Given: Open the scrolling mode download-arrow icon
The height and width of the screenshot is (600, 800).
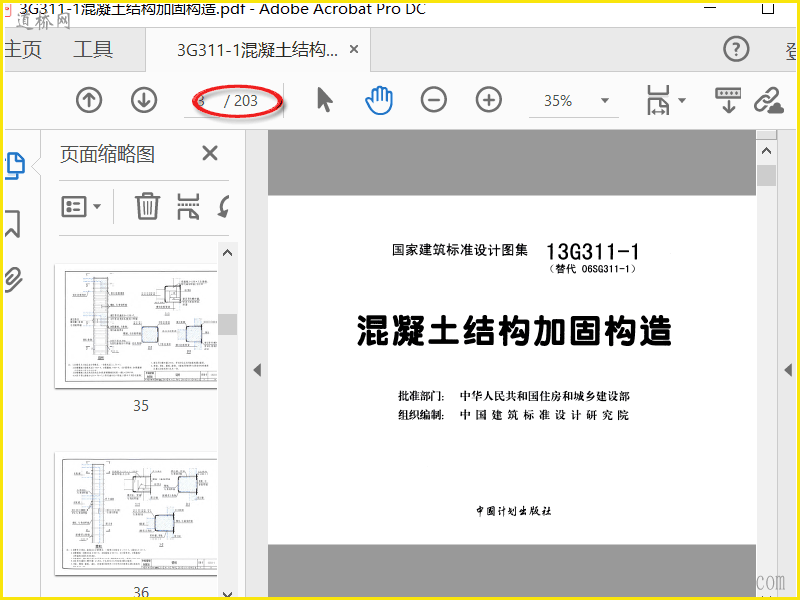Looking at the screenshot, I should (x=728, y=100).
